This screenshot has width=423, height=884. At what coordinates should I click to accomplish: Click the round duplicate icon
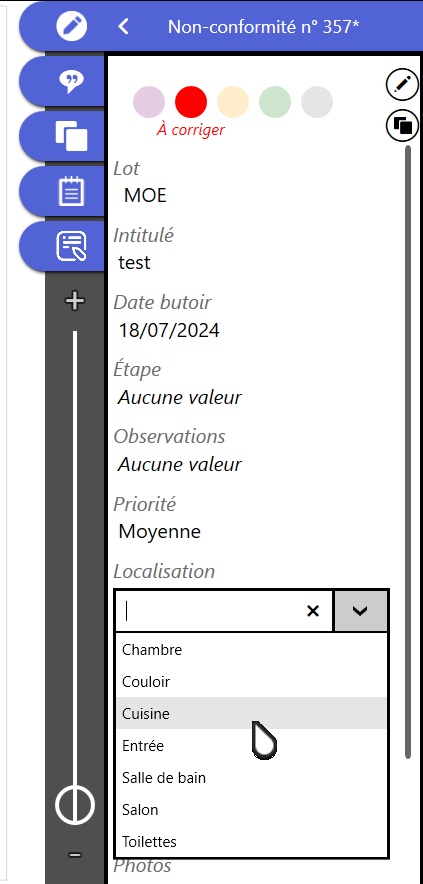click(x=402, y=125)
